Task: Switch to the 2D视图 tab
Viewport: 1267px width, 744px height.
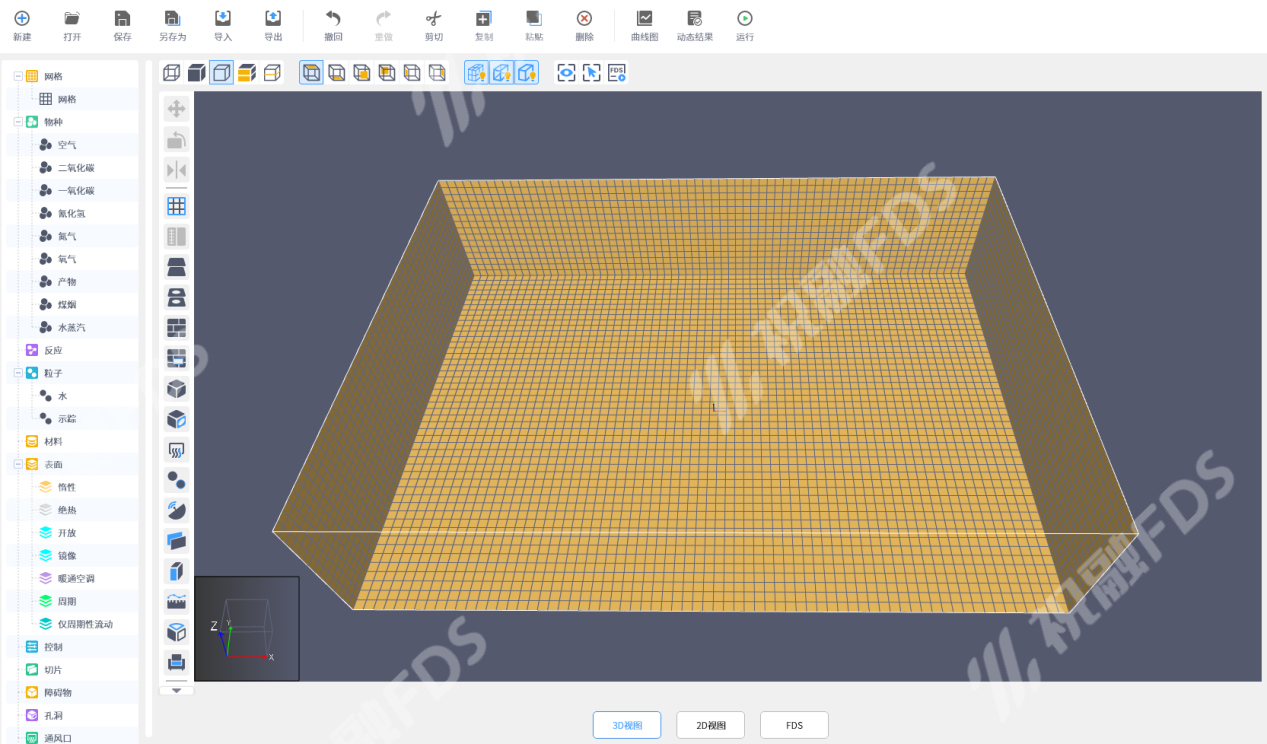Action: [710, 725]
